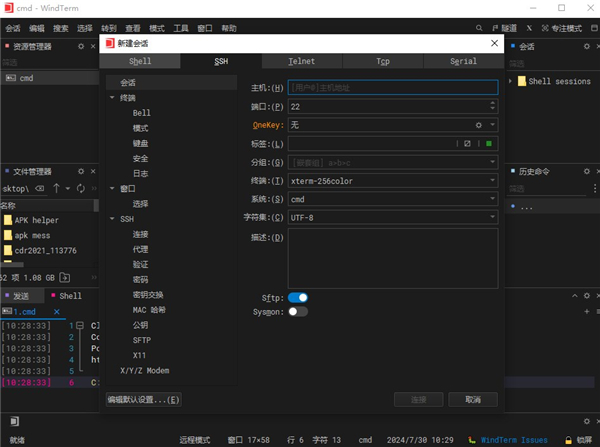Click the 取消 cancel button
The height and width of the screenshot is (447, 600).
[466, 399]
